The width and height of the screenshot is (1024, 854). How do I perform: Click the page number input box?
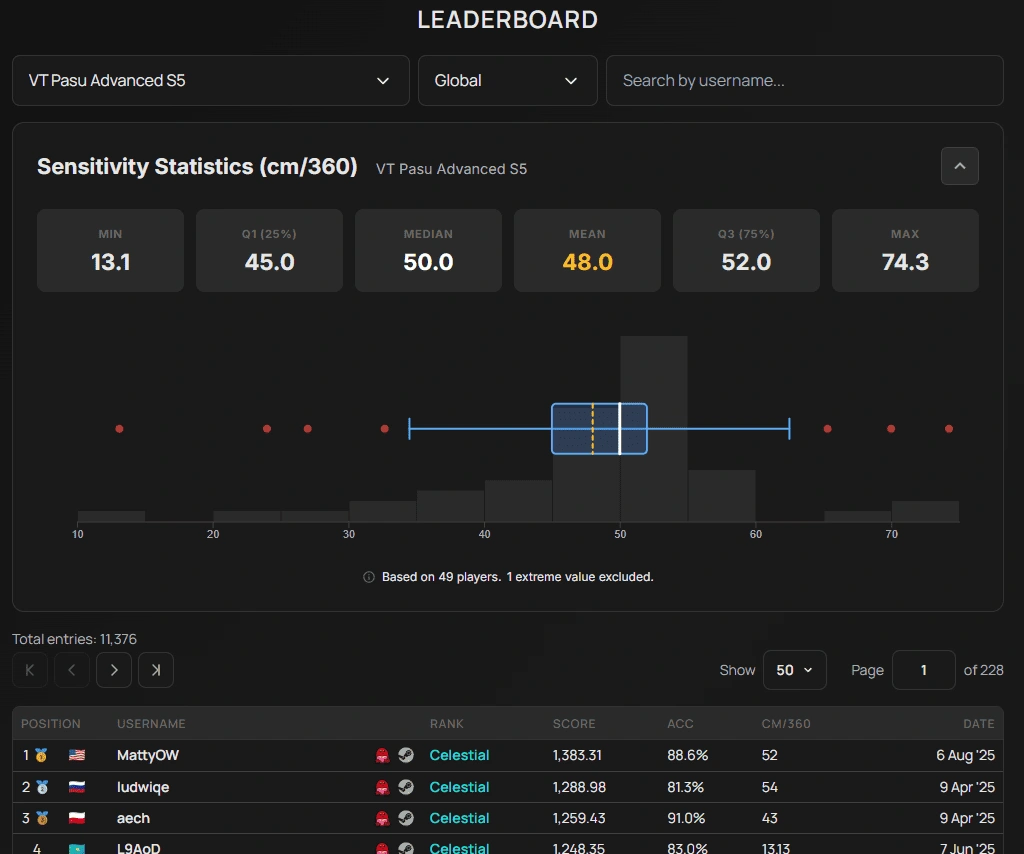point(923,670)
